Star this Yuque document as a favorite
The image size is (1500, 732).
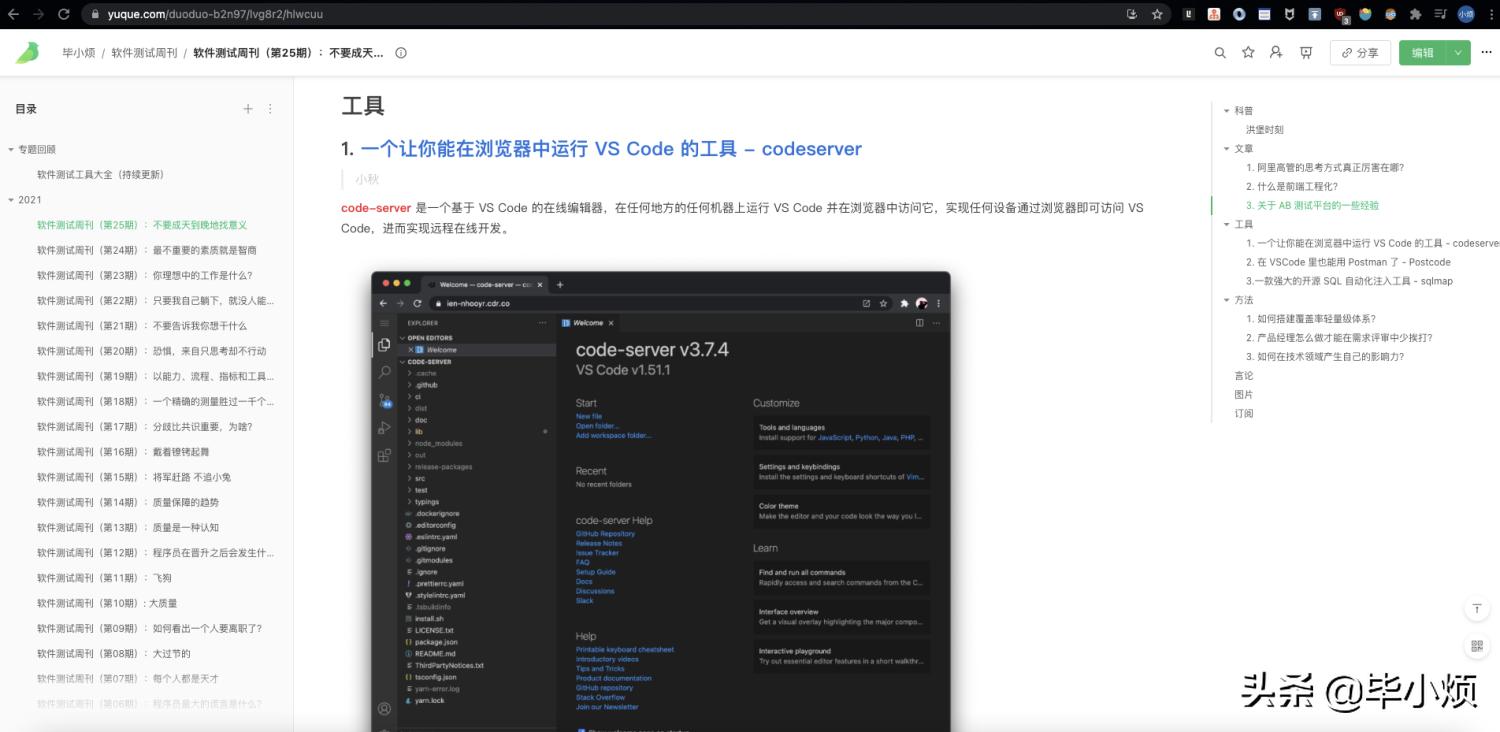[1248, 53]
